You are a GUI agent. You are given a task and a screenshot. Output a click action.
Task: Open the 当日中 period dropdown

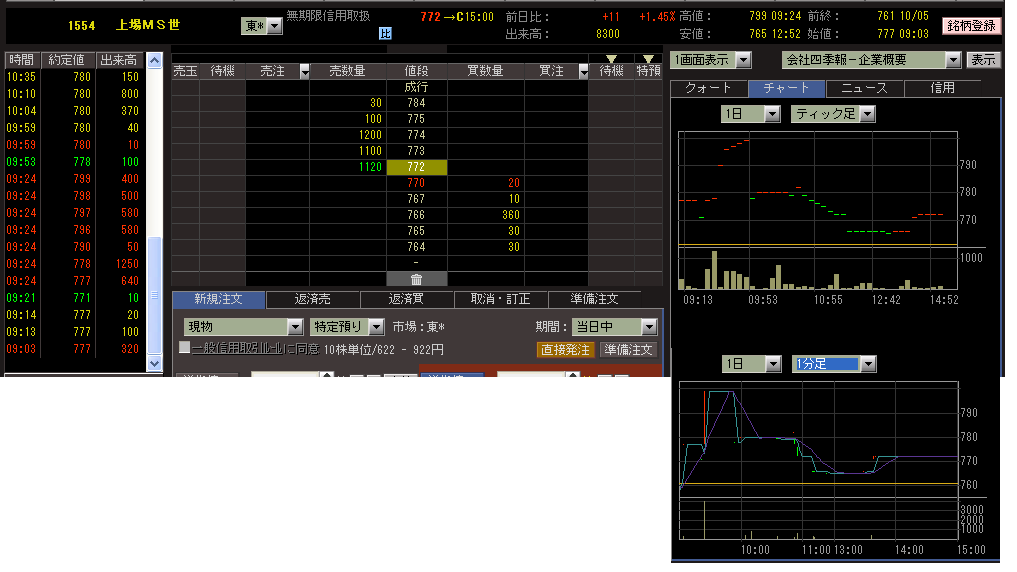[x=649, y=327]
